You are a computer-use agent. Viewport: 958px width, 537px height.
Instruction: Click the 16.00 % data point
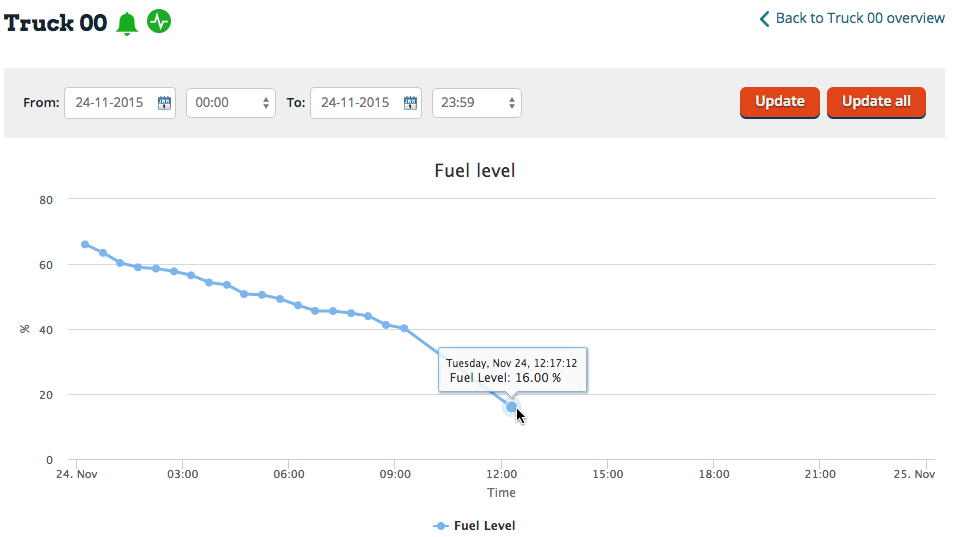click(511, 407)
